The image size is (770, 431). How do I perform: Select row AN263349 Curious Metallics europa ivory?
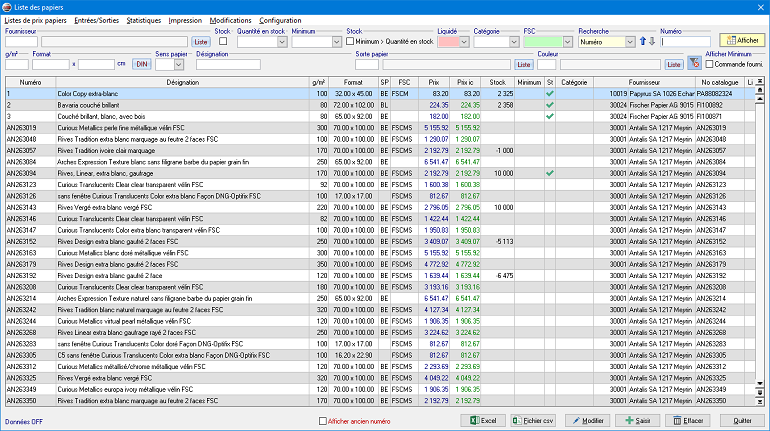pos(380,389)
